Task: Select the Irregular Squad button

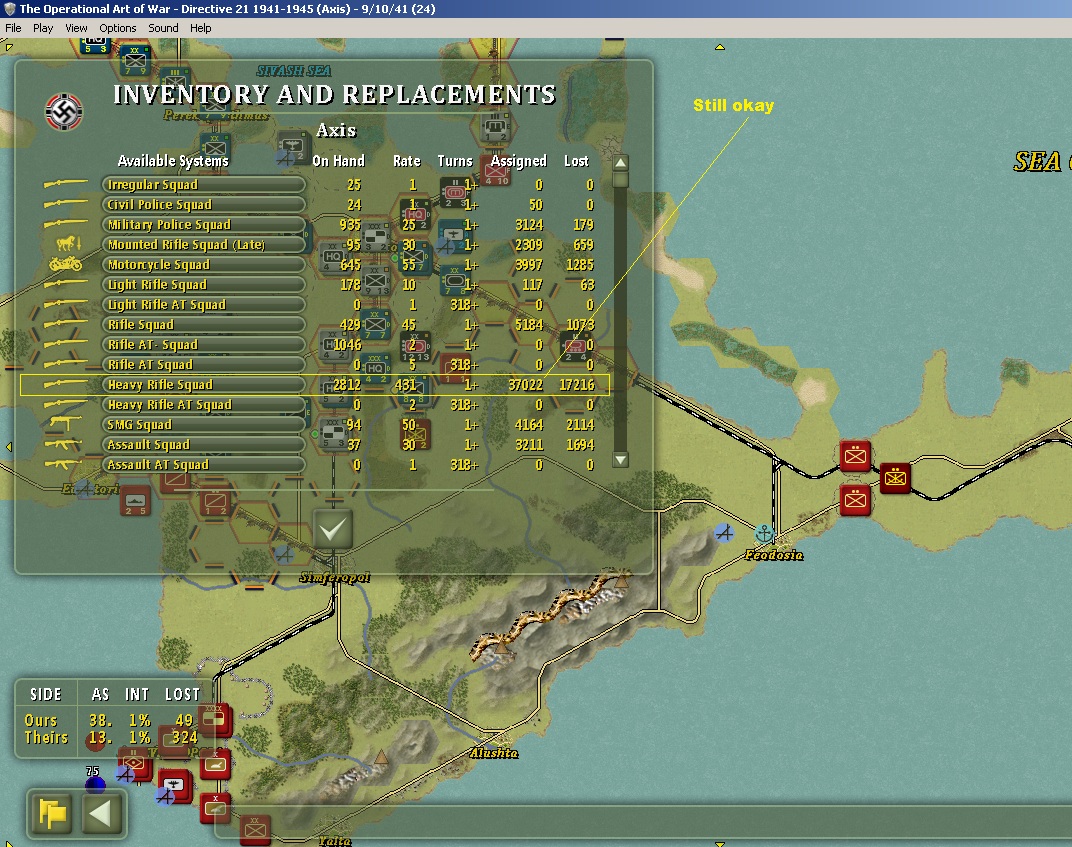Action: click(x=204, y=185)
